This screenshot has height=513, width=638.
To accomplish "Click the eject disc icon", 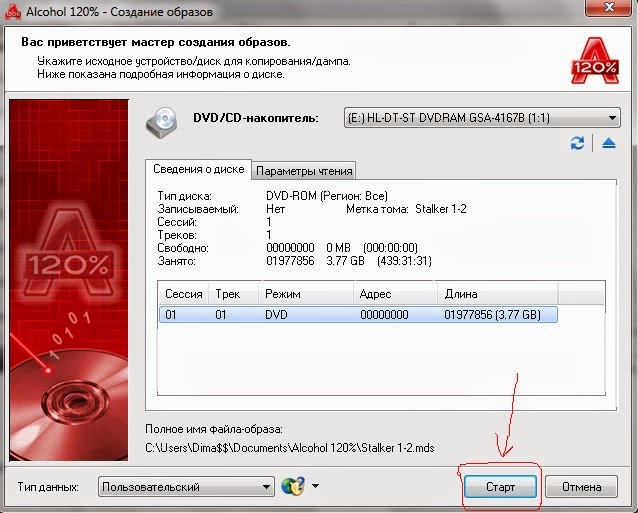I will 609,143.
